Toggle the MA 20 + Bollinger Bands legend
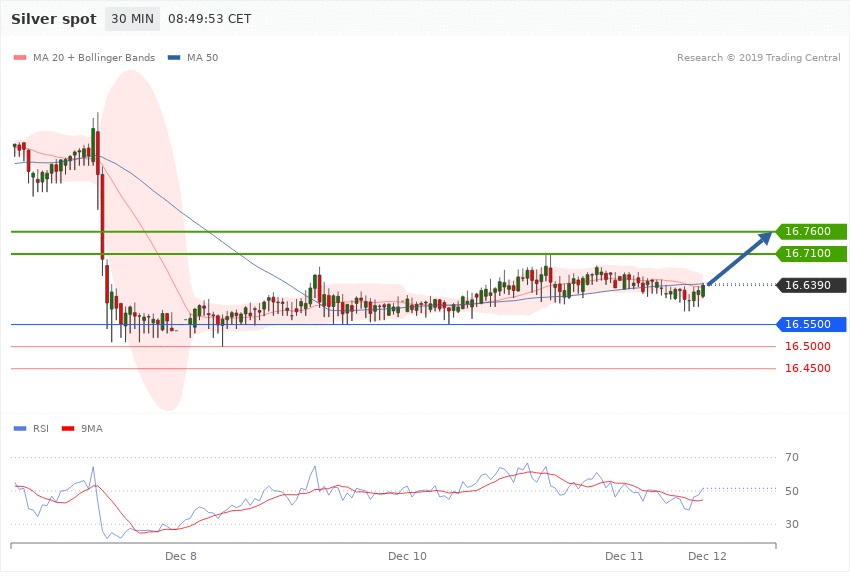Image resolution: width=850 pixels, height=576 pixels. tap(93, 58)
